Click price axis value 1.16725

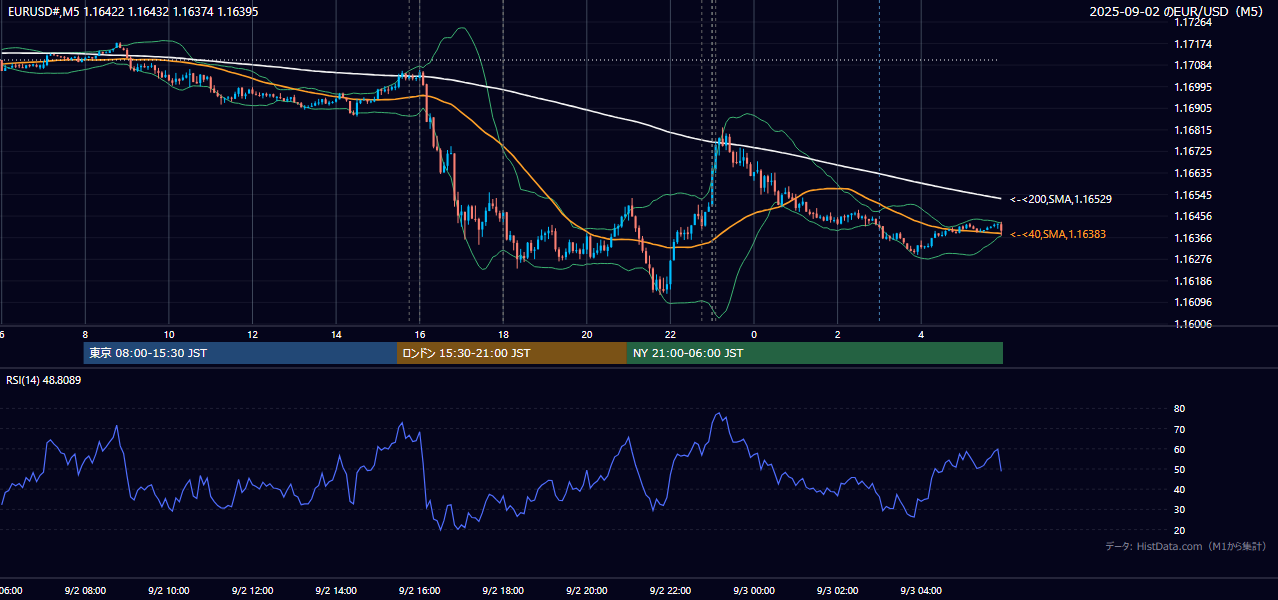coord(1194,152)
